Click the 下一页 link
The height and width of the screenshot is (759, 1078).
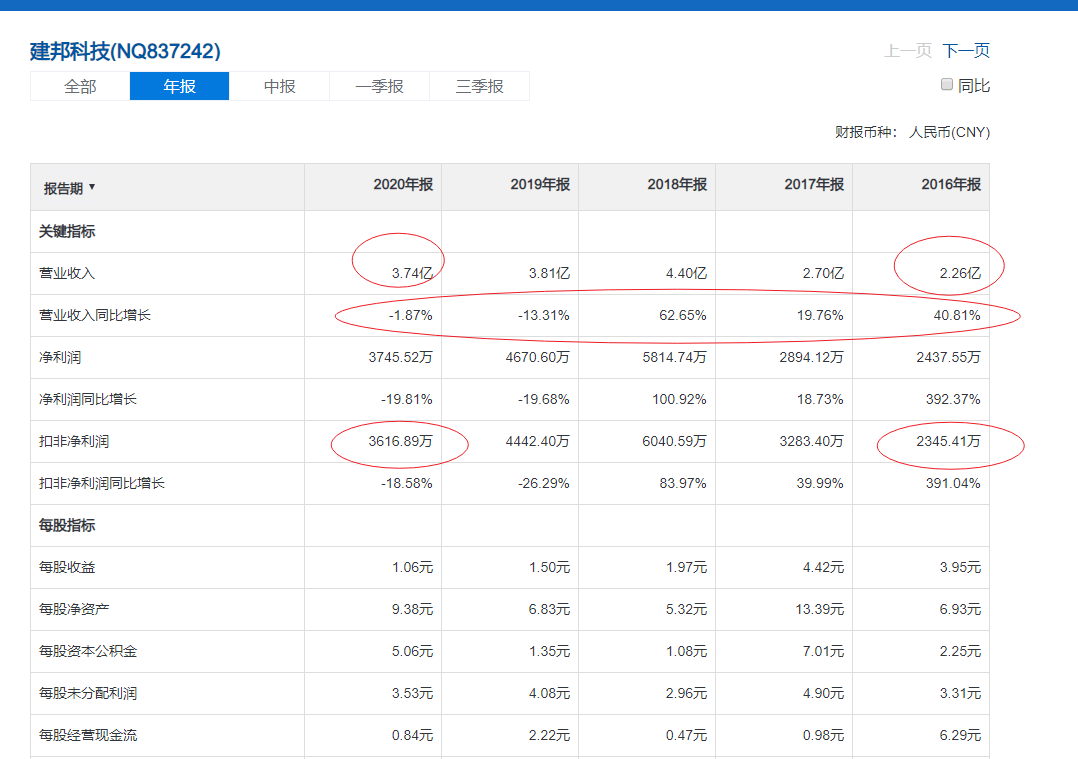tap(966, 51)
